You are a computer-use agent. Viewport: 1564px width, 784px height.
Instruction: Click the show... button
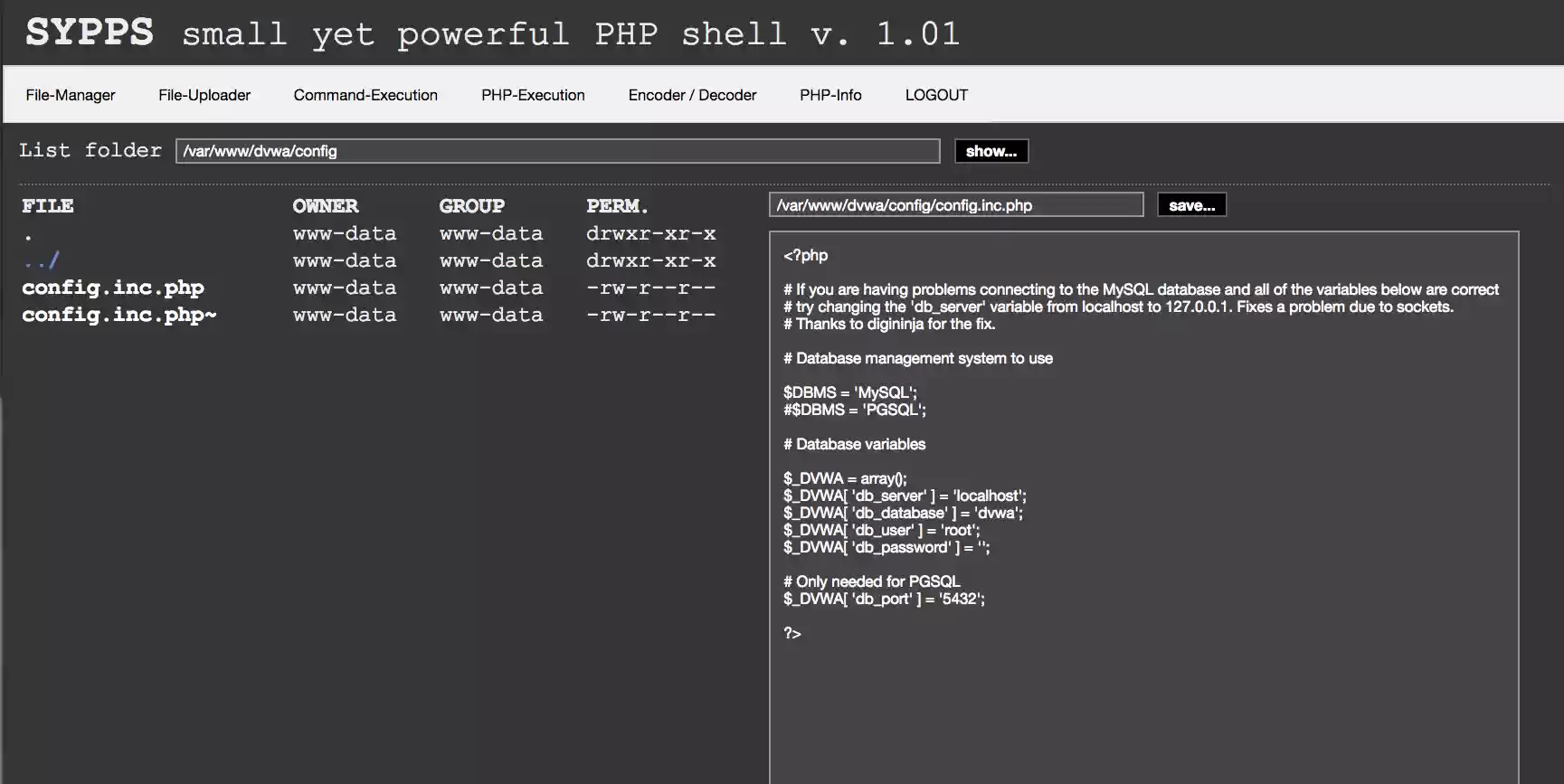(991, 151)
